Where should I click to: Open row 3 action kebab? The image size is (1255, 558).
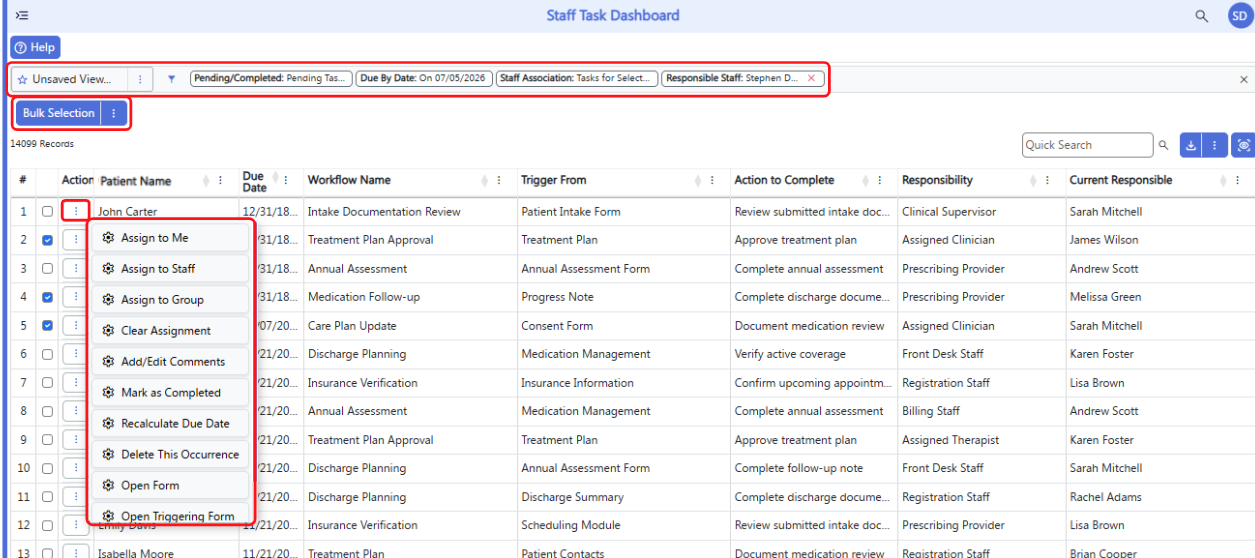(76, 269)
